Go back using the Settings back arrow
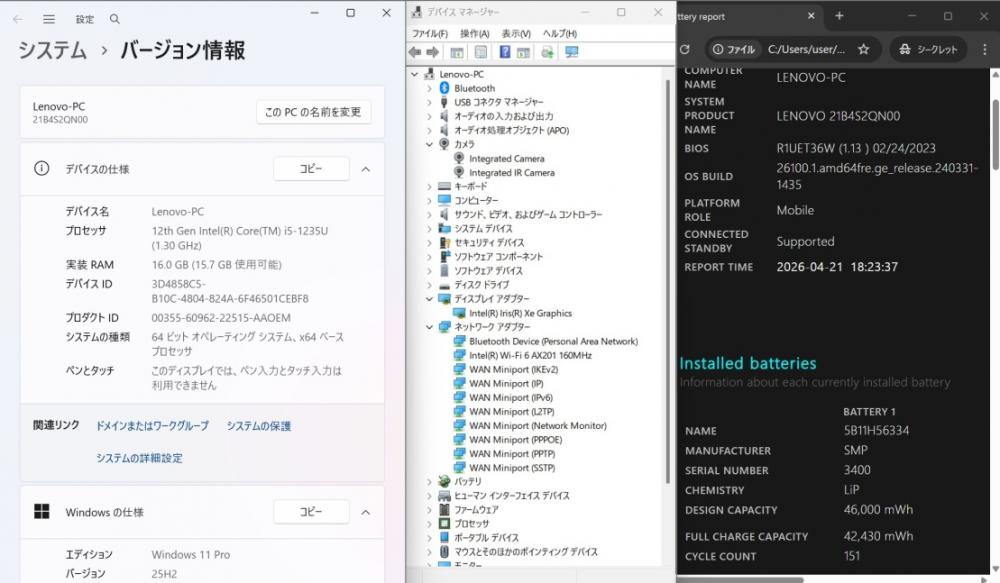Viewport: 1000px width, 583px height. 18,19
